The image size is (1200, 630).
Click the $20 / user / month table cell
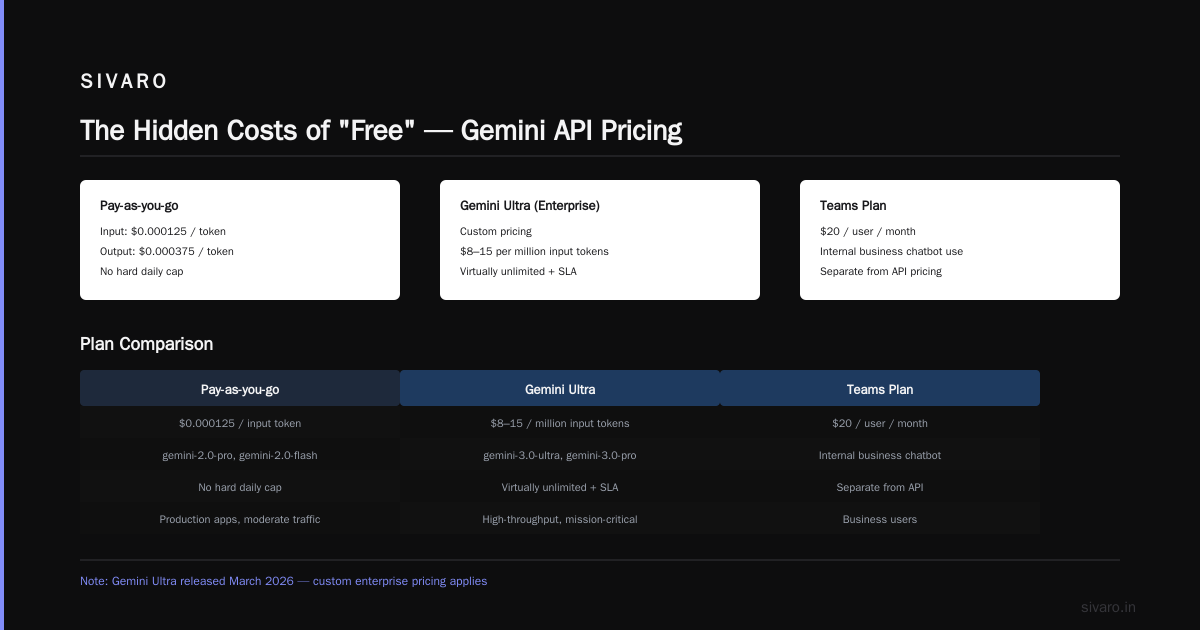pos(880,423)
